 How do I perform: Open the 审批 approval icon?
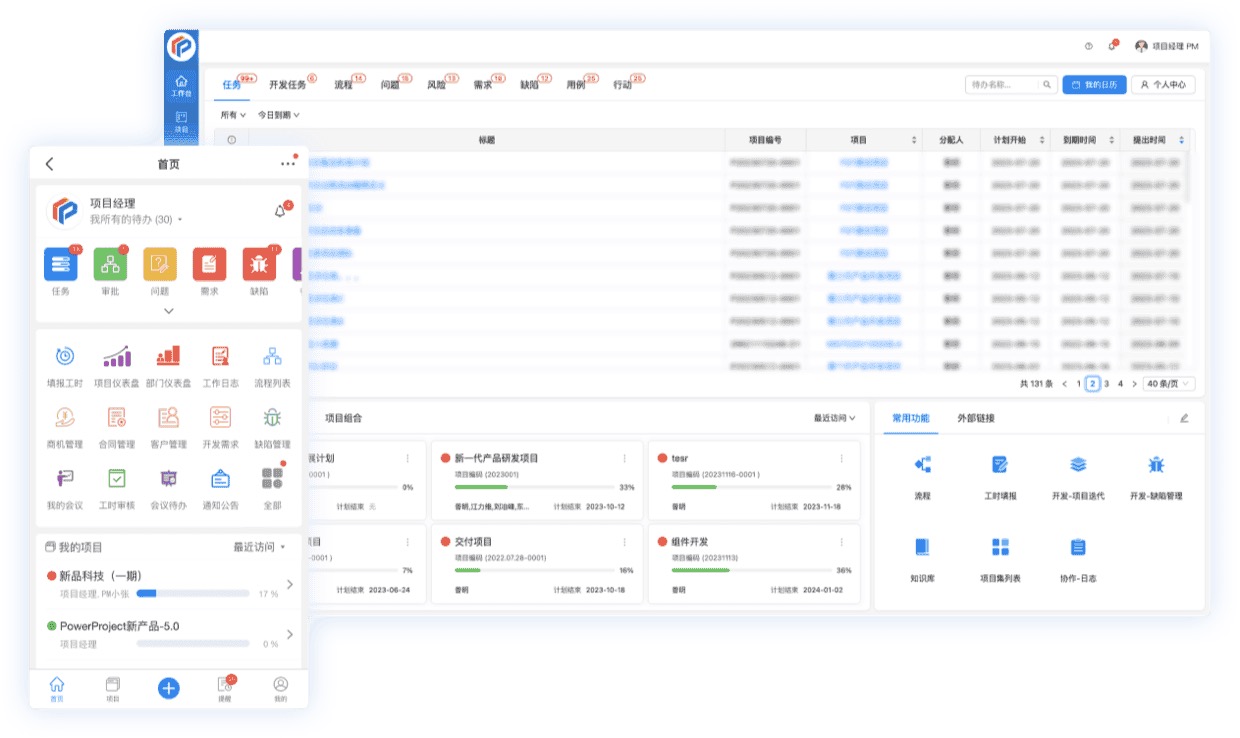110,265
